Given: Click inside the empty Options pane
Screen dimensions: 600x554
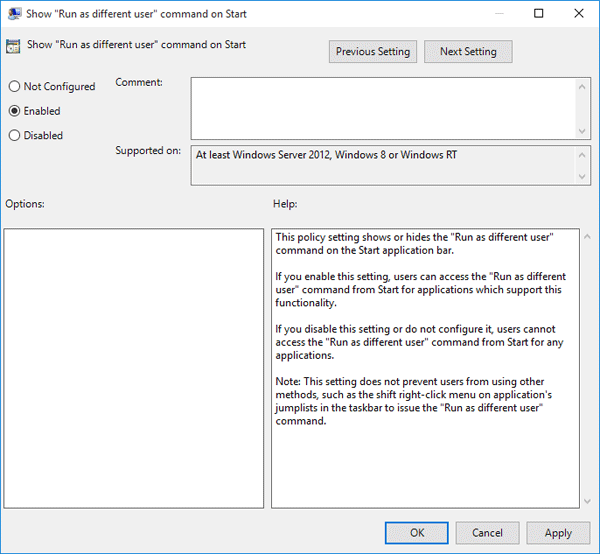Looking at the screenshot, I should point(134,367).
